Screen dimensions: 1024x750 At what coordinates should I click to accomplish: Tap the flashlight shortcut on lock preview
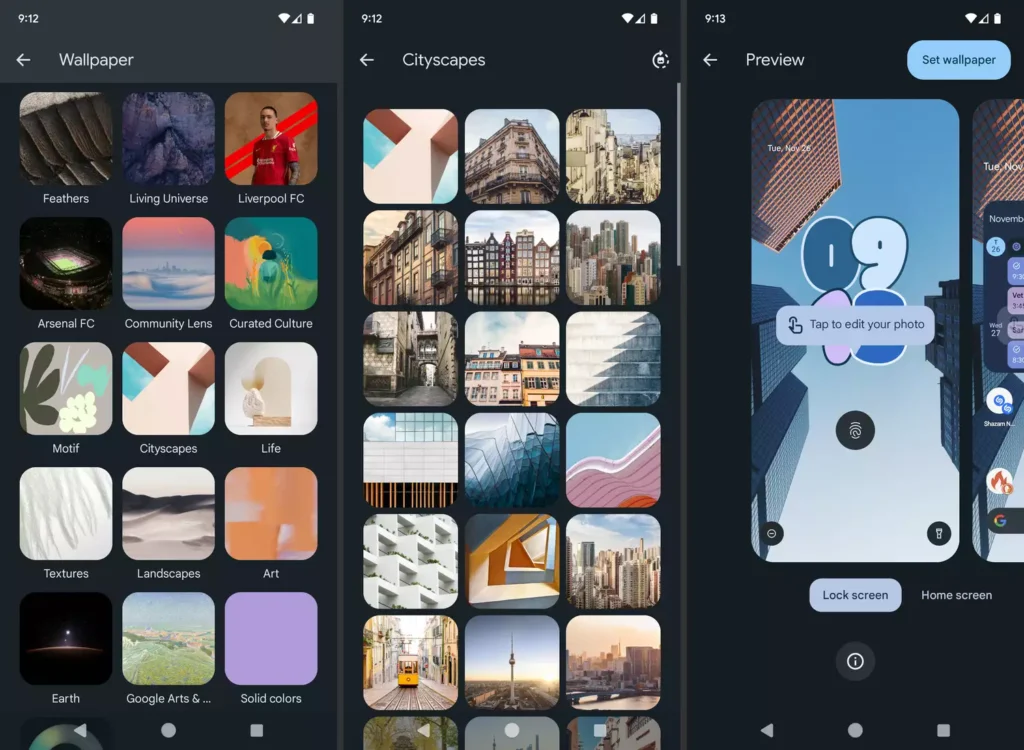pyautogui.click(x=937, y=533)
